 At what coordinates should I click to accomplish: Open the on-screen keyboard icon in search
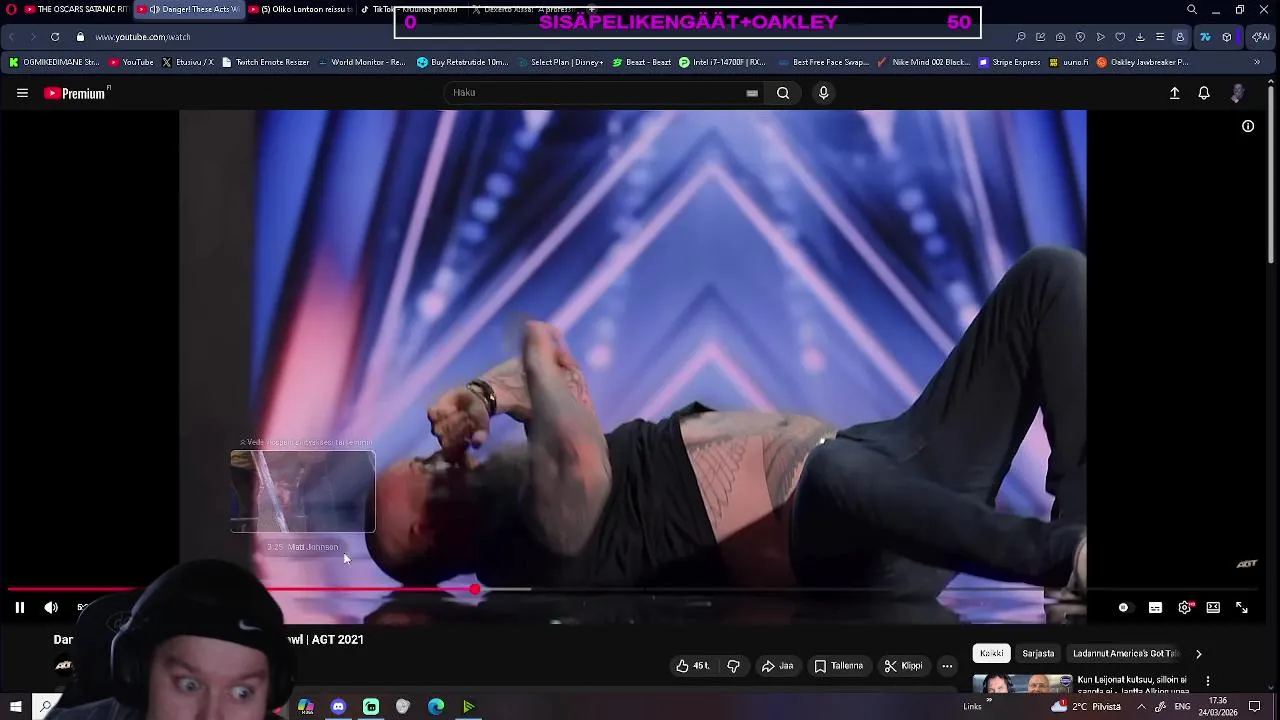752,93
